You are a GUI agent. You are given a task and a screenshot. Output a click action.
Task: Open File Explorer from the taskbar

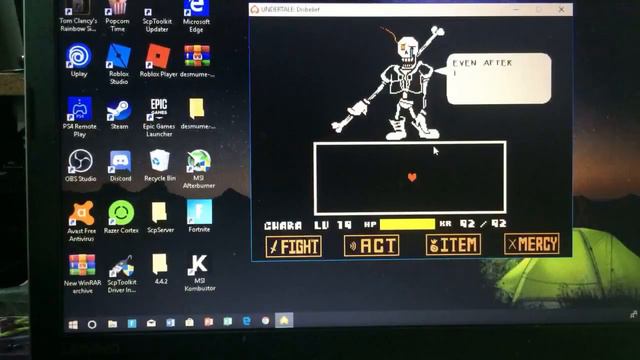[112, 324]
